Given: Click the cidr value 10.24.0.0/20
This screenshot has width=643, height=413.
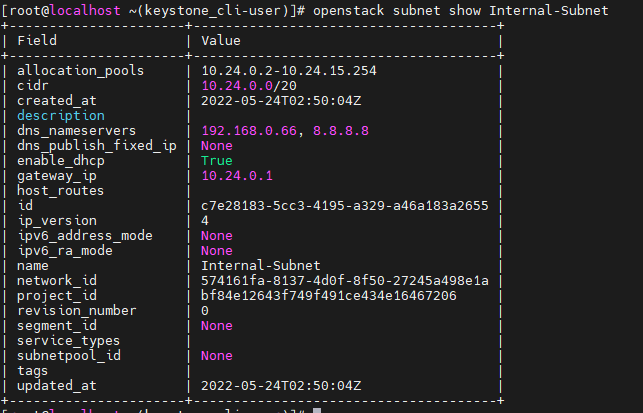Looking at the screenshot, I should click(x=249, y=86).
